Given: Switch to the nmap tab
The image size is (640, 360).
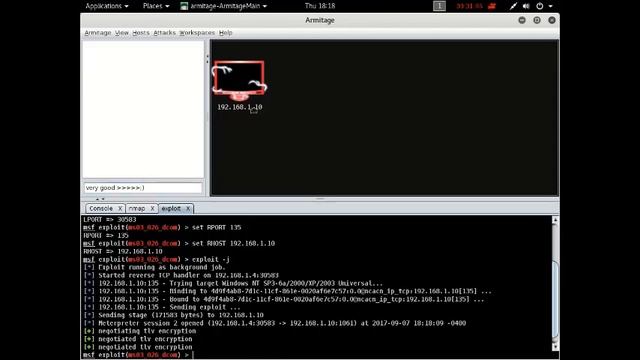Looking at the screenshot, I should 137,208.
